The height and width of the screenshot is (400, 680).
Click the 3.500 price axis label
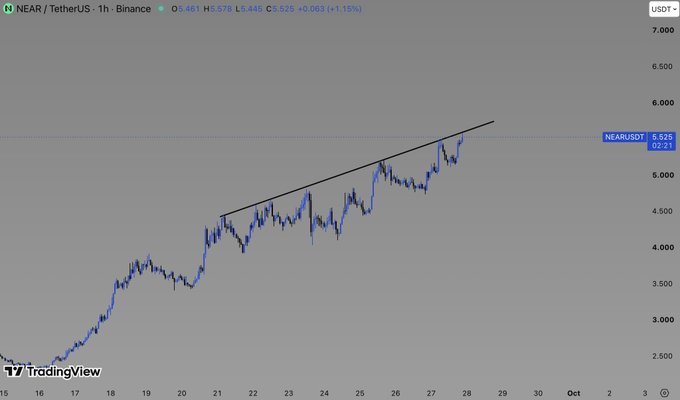point(663,284)
